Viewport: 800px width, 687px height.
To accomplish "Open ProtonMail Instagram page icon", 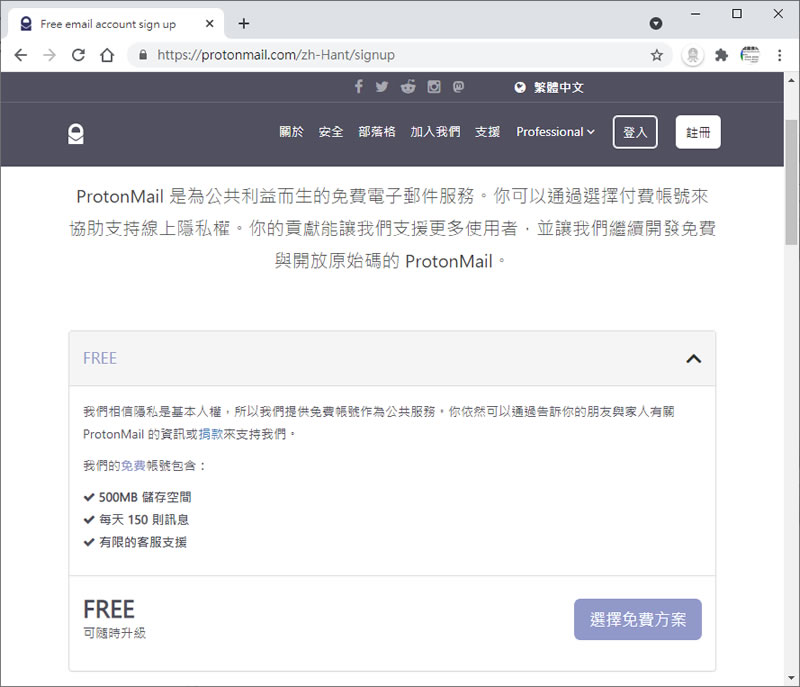I will (434, 87).
